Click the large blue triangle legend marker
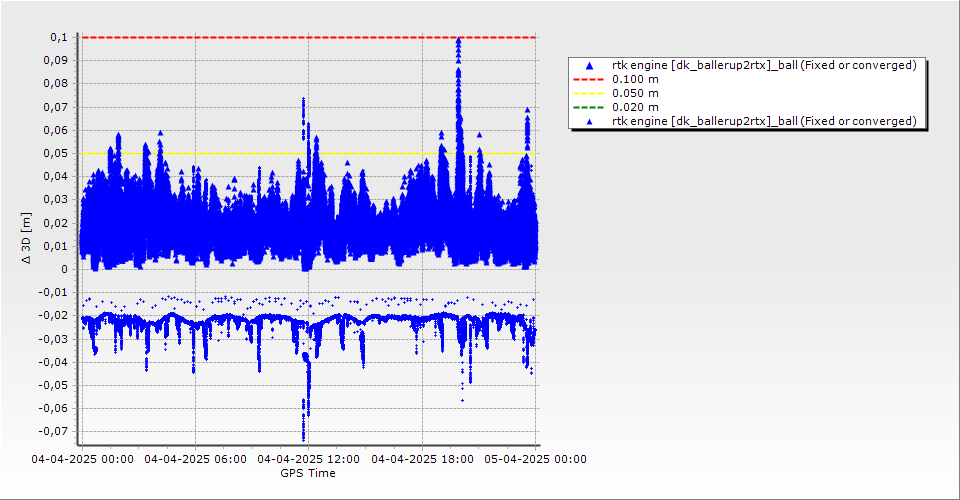The image size is (960, 500). [x=590, y=65]
